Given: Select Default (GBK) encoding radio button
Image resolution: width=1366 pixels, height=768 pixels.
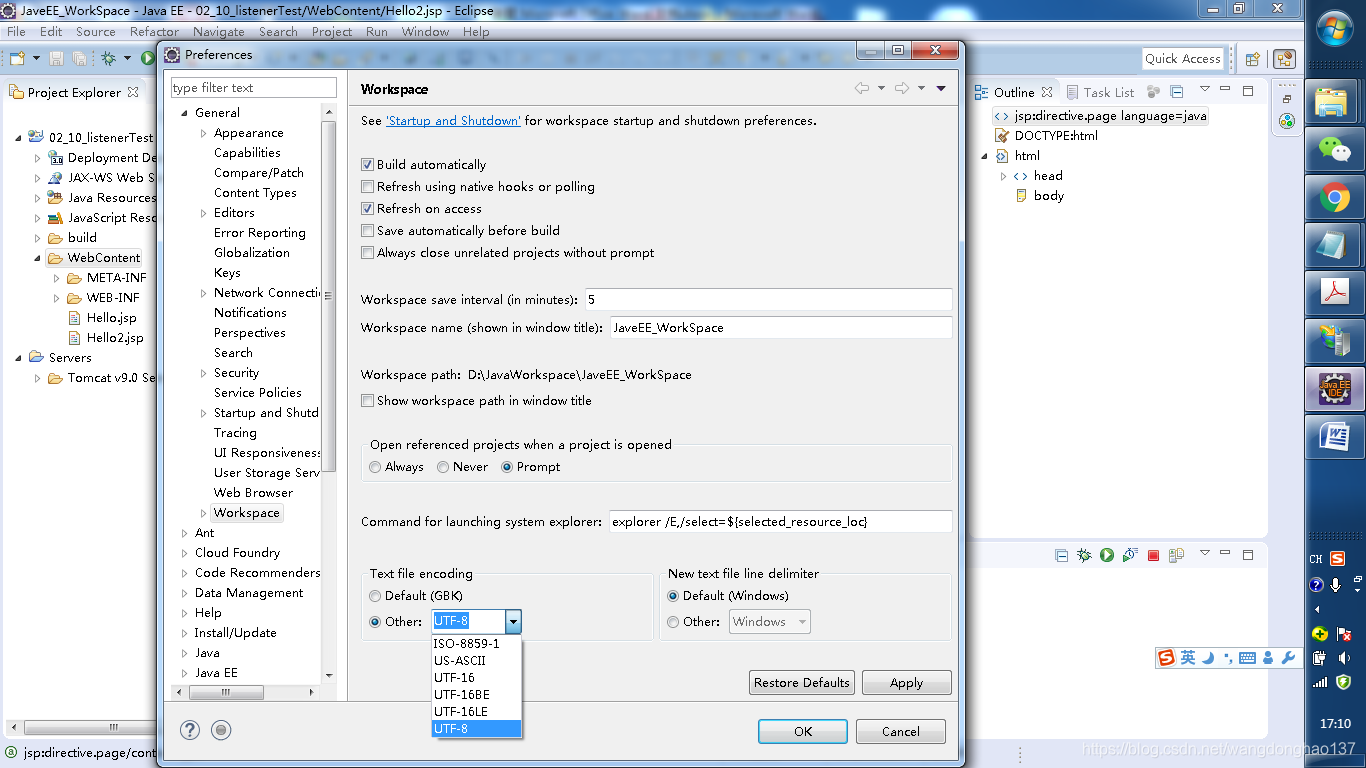Looking at the screenshot, I should coord(376,596).
